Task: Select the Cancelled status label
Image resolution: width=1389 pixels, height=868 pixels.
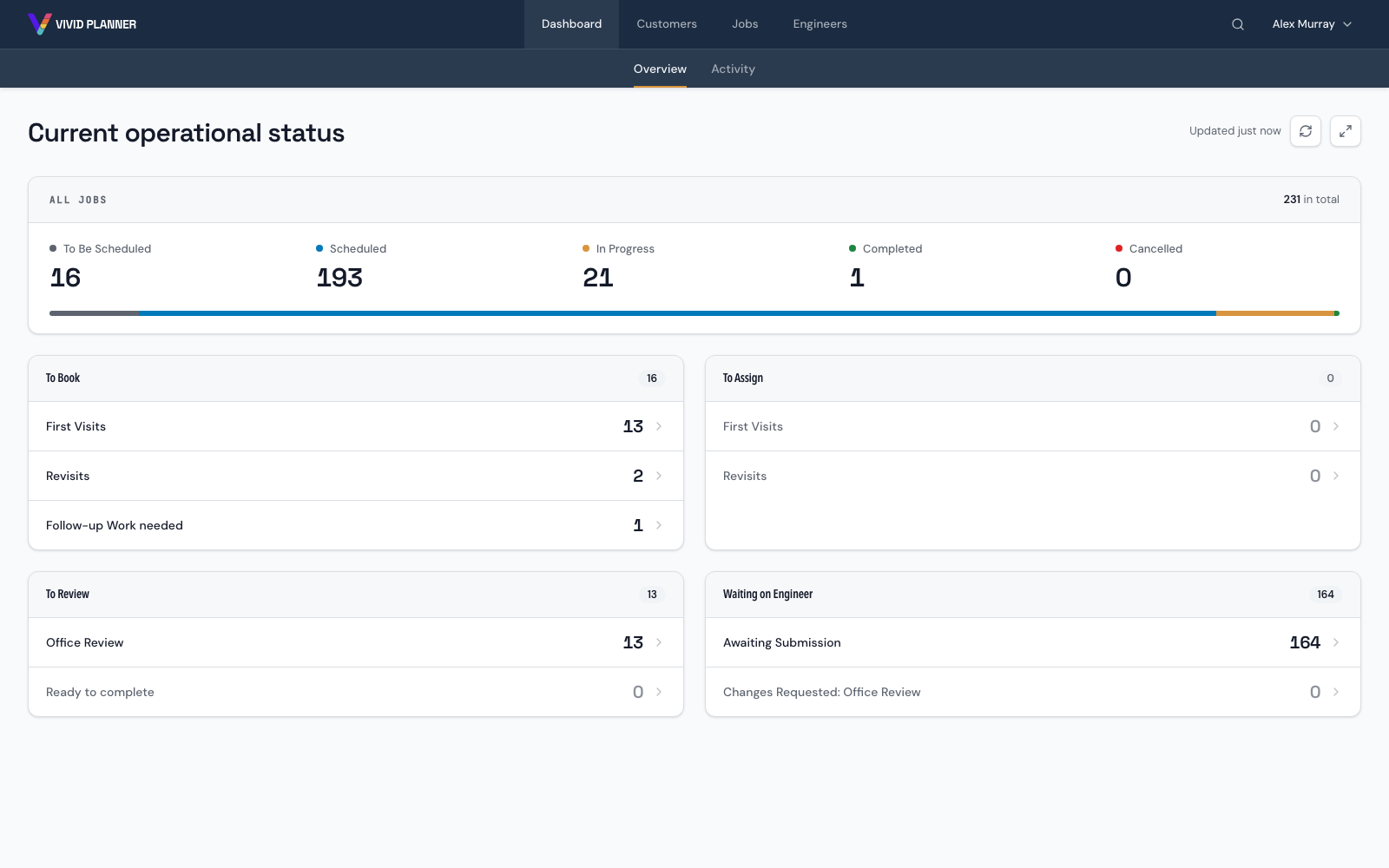Action: pyautogui.click(x=1155, y=248)
